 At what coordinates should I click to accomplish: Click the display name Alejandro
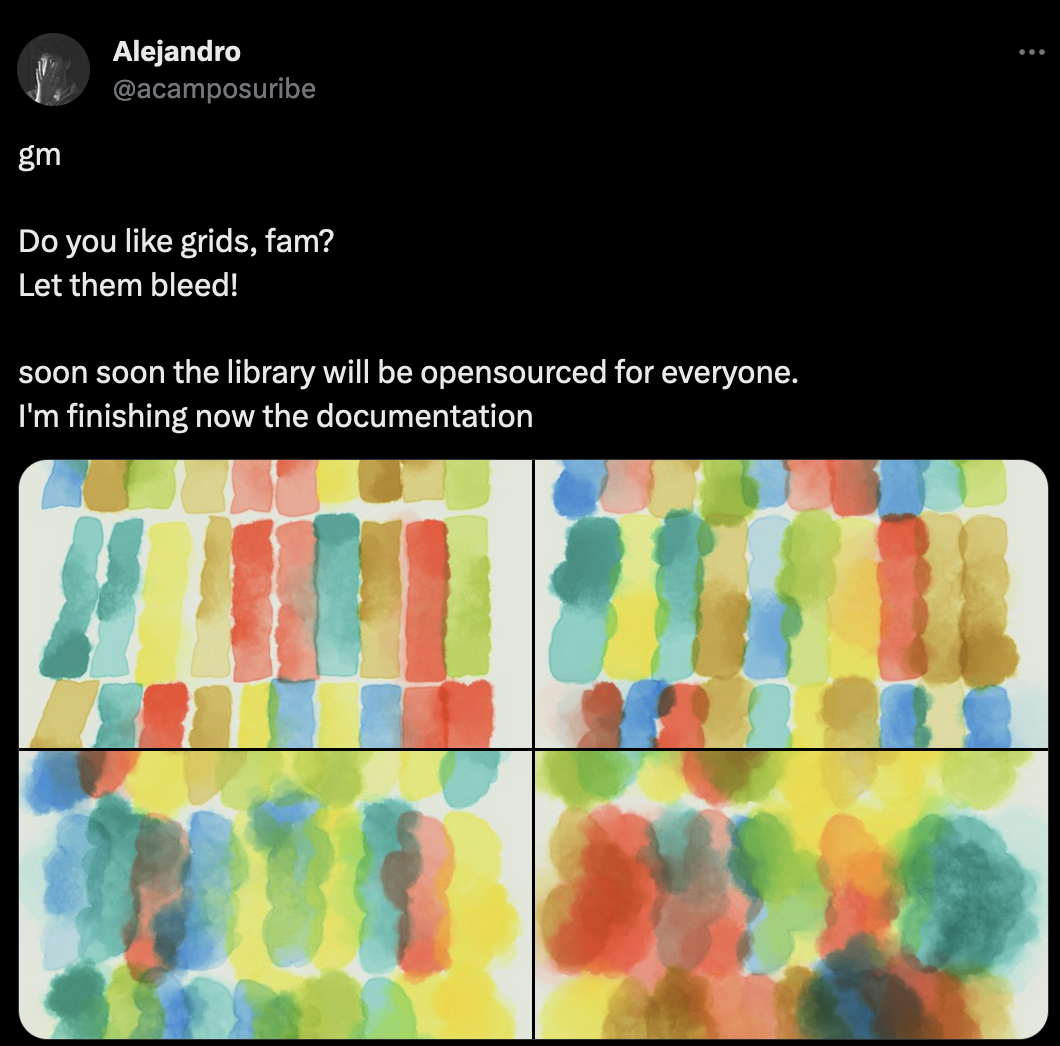click(x=176, y=51)
